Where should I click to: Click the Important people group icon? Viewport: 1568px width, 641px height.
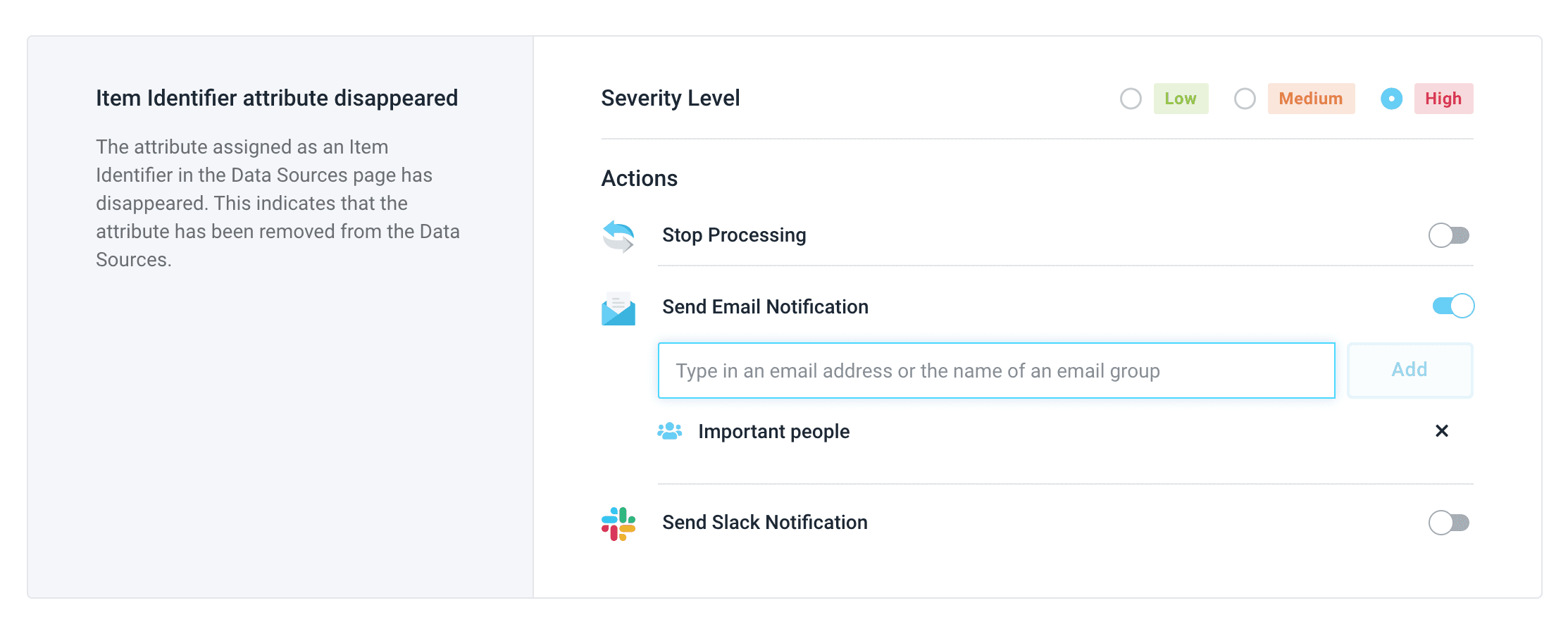(669, 431)
